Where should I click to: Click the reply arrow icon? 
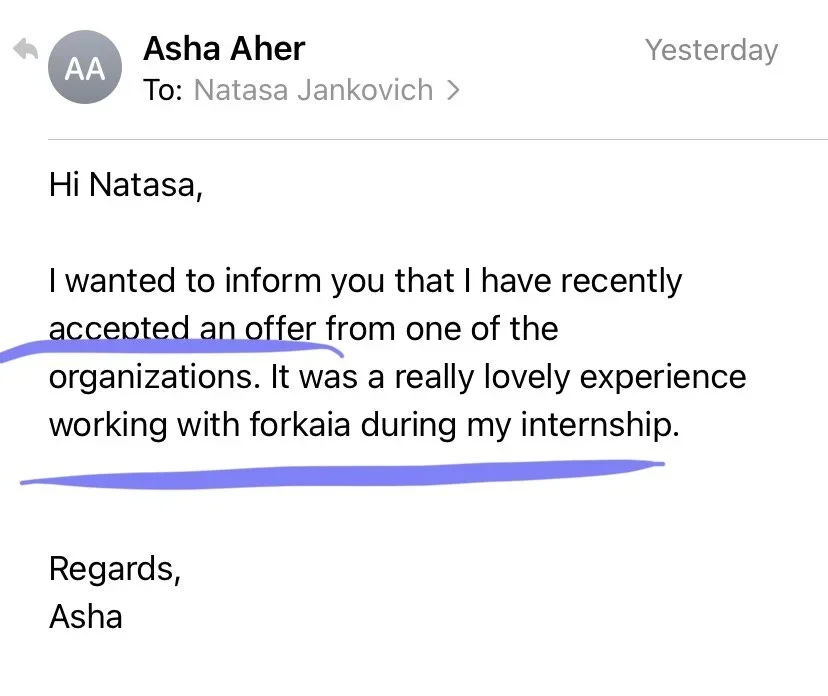pos(25,51)
